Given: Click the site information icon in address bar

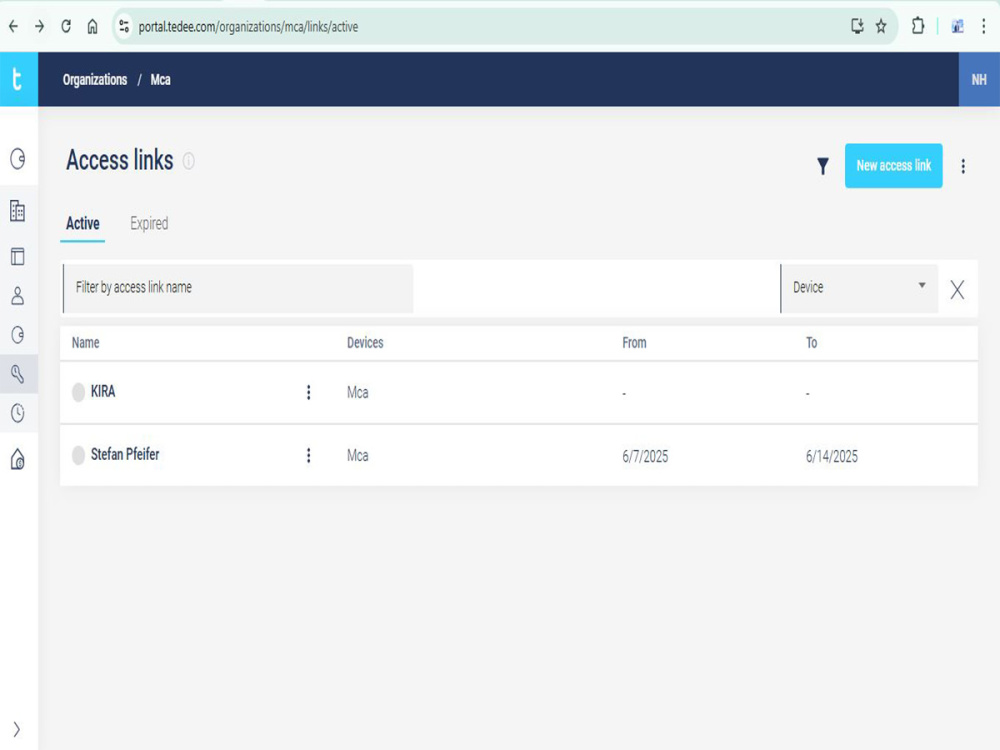Looking at the screenshot, I should [124, 26].
